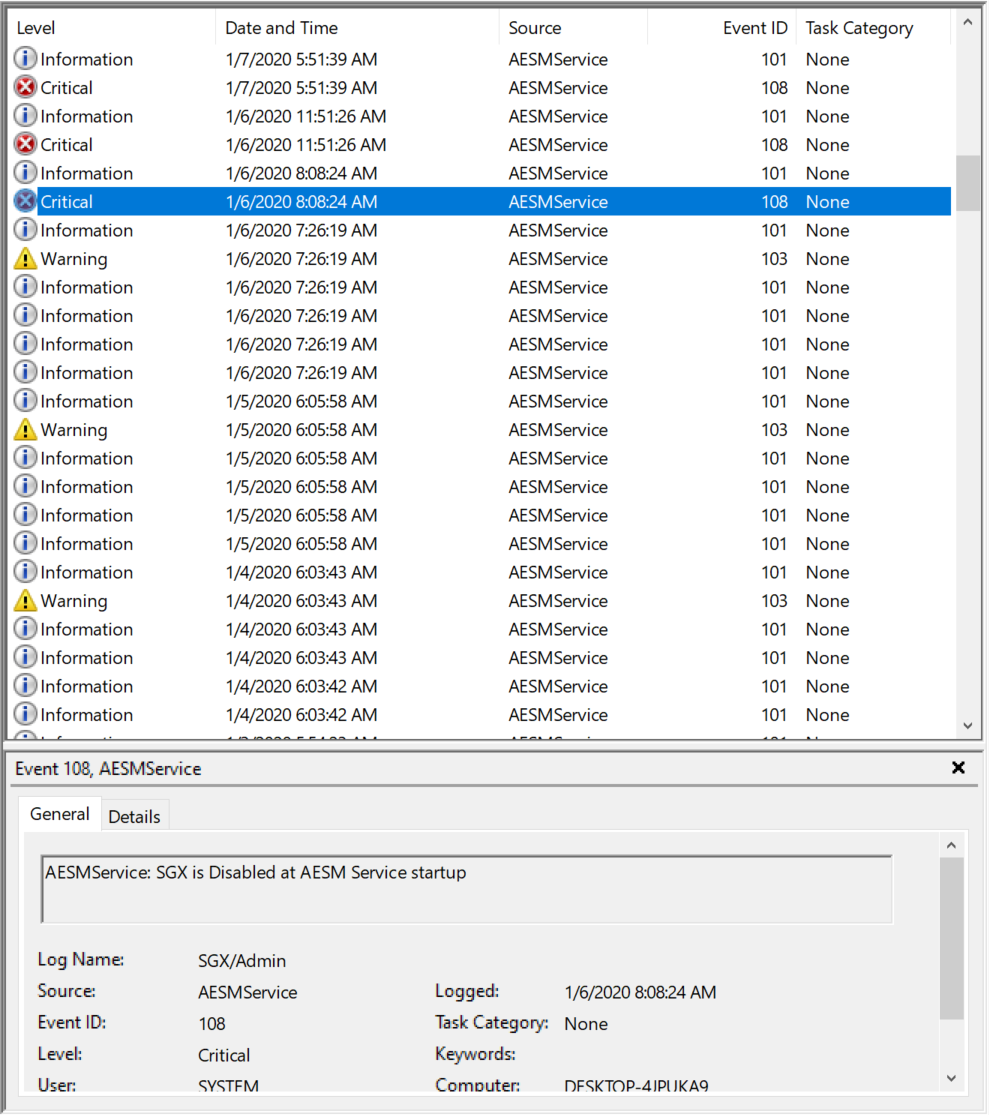Click the Critical icon in the highlighted 8:08:24 AM row

tap(25, 201)
